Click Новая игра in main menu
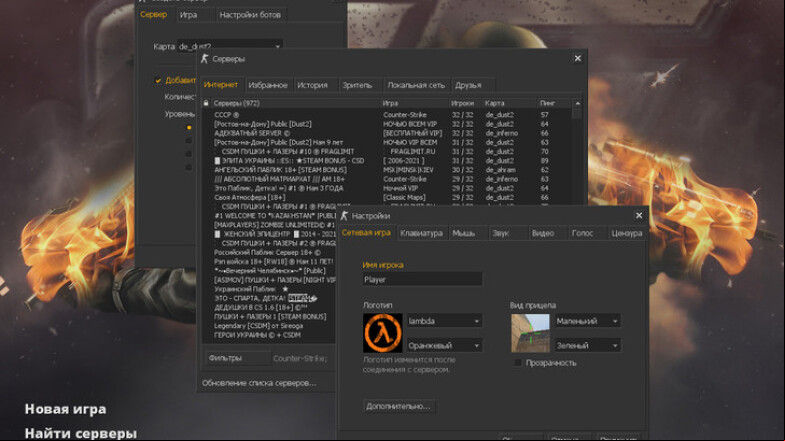The image size is (785, 441). [66, 409]
